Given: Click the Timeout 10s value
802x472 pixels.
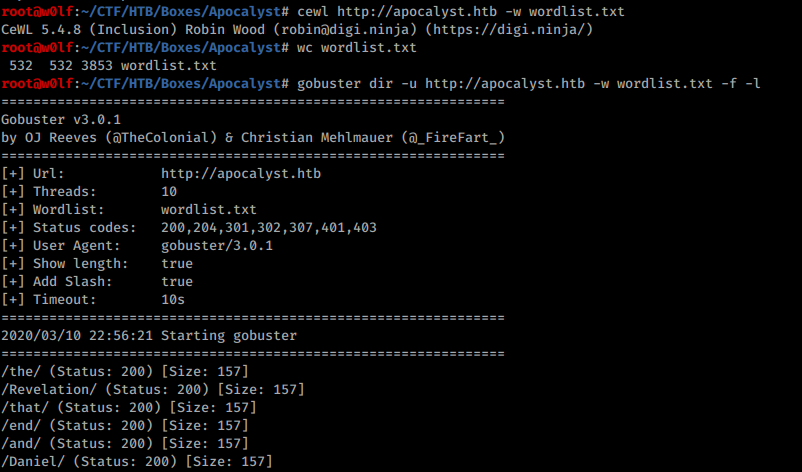Looking at the screenshot, I should point(173,299).
